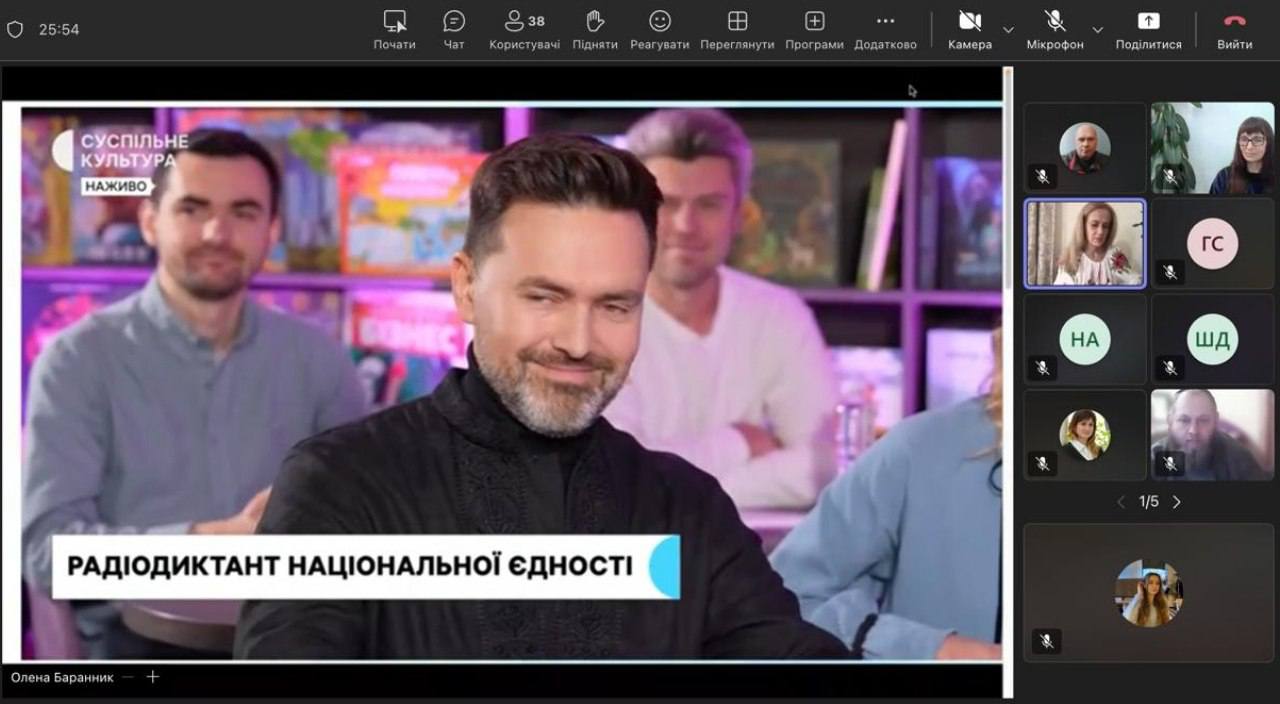
Task: Expand the microphone options dropdown arrow
Action: coord(1097,30)
